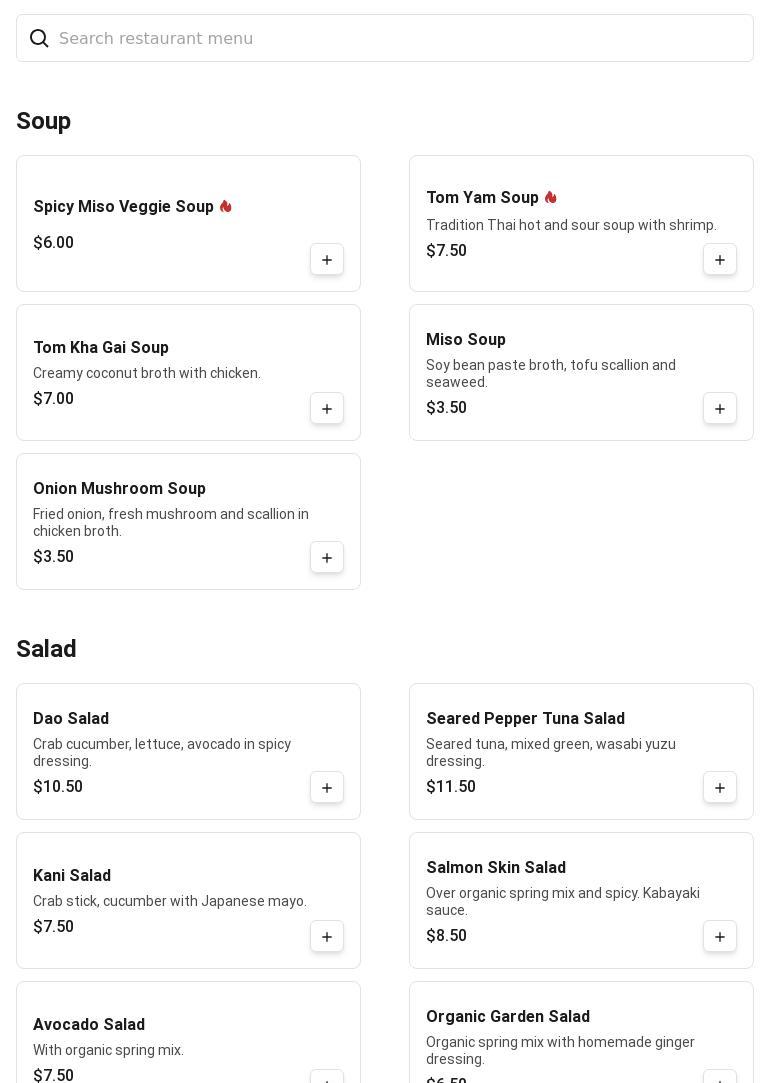Add Spicy Miso Veggie Soup to order
This screenshot has height=1083, width=770.
point(327,260)
